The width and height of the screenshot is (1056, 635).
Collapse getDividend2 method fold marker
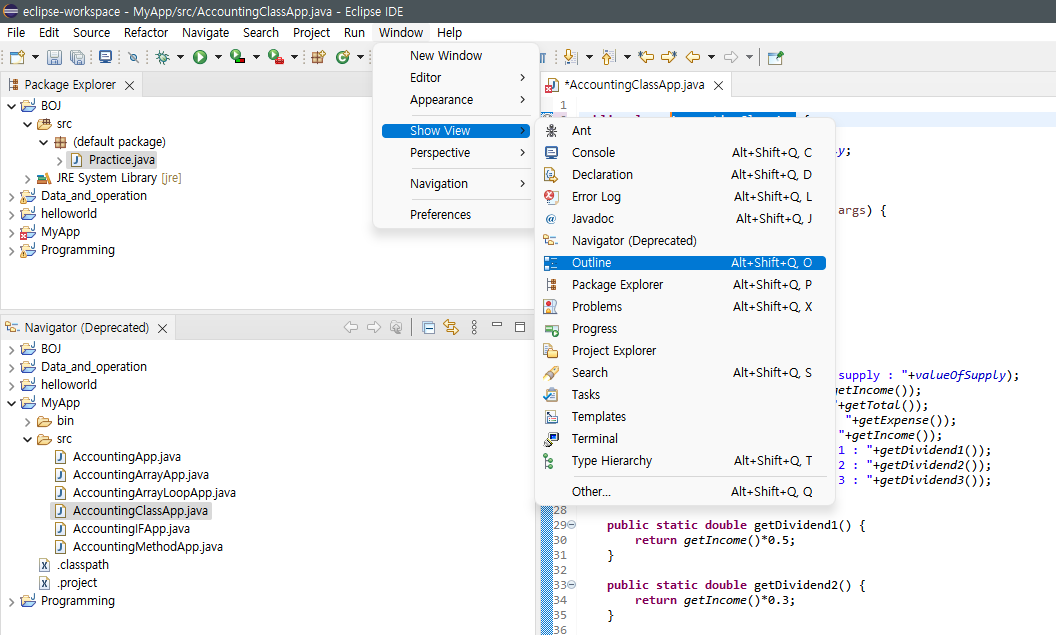[x=572, y=584]
